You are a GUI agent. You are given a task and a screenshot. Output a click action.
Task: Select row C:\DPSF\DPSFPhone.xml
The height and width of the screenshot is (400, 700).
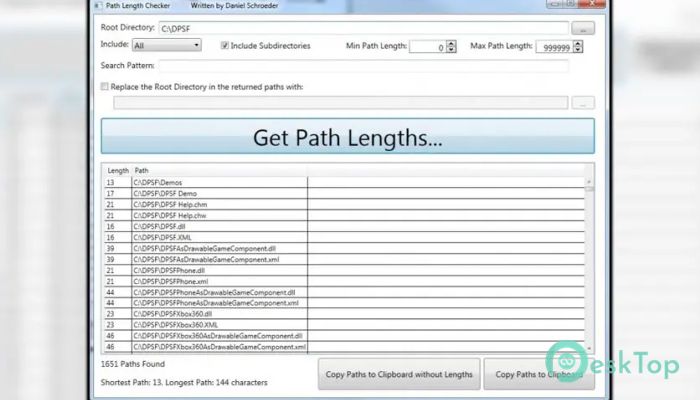click(x=344, y=281)
